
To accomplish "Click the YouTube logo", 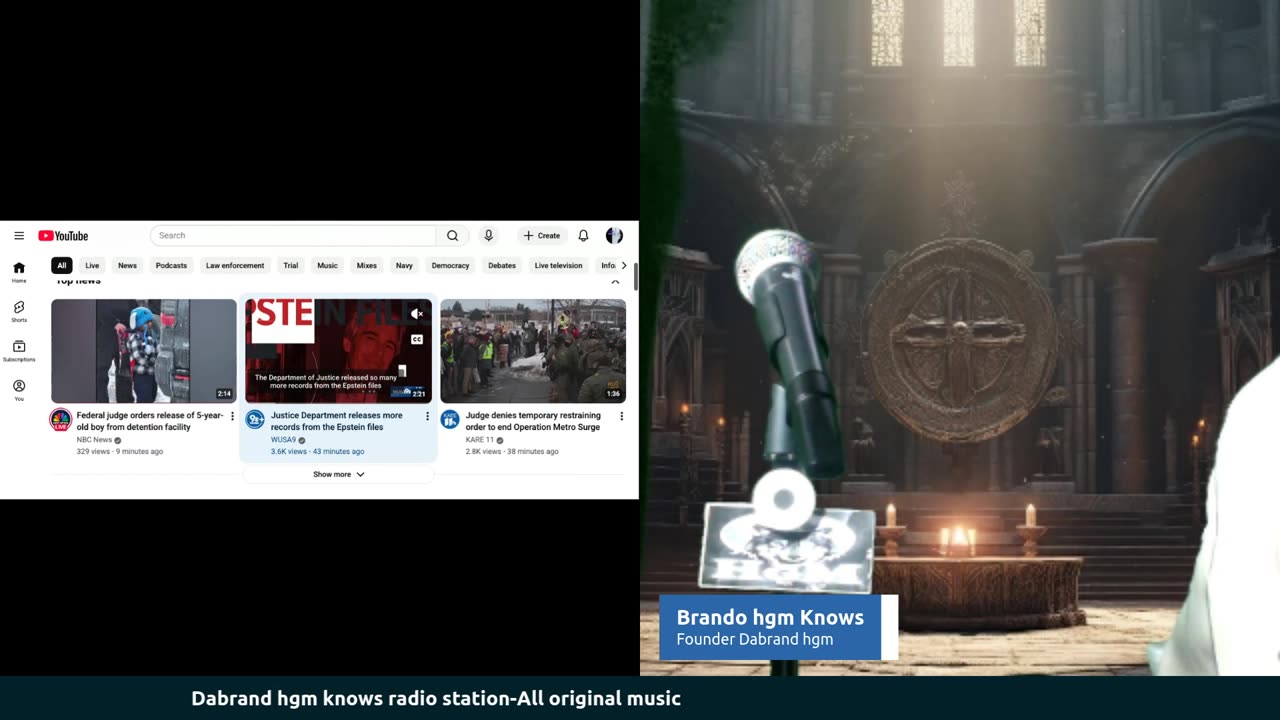I will [x=63, y=236].
